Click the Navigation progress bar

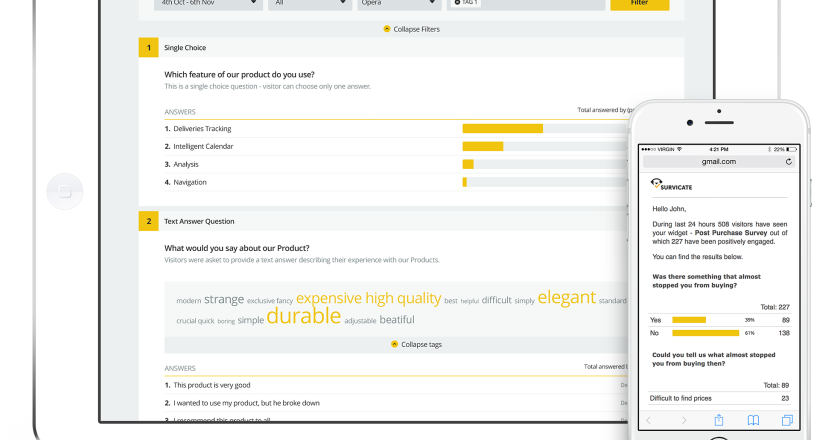point(545,182)
